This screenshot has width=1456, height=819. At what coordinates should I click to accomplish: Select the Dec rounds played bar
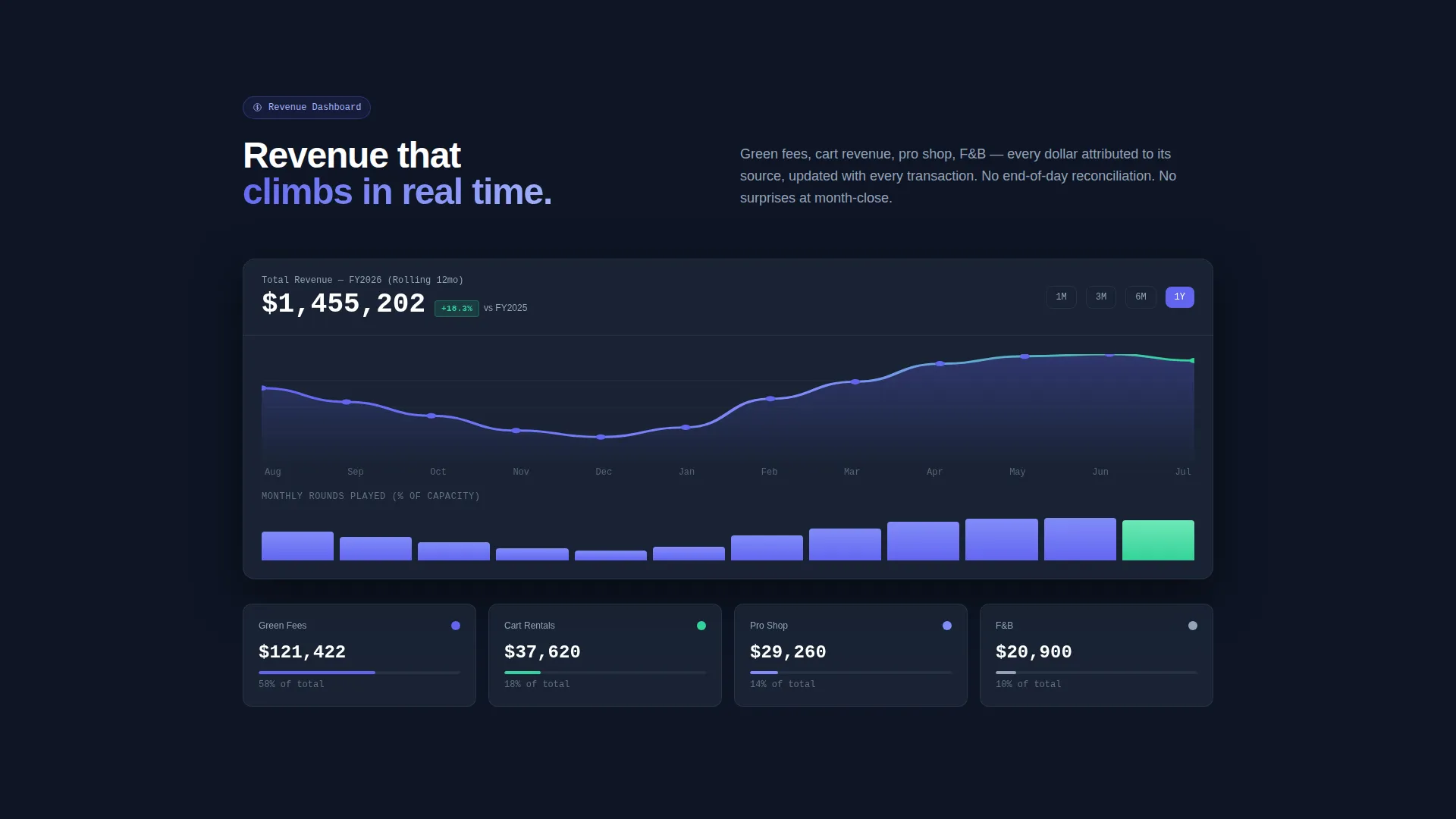[610, 555]
